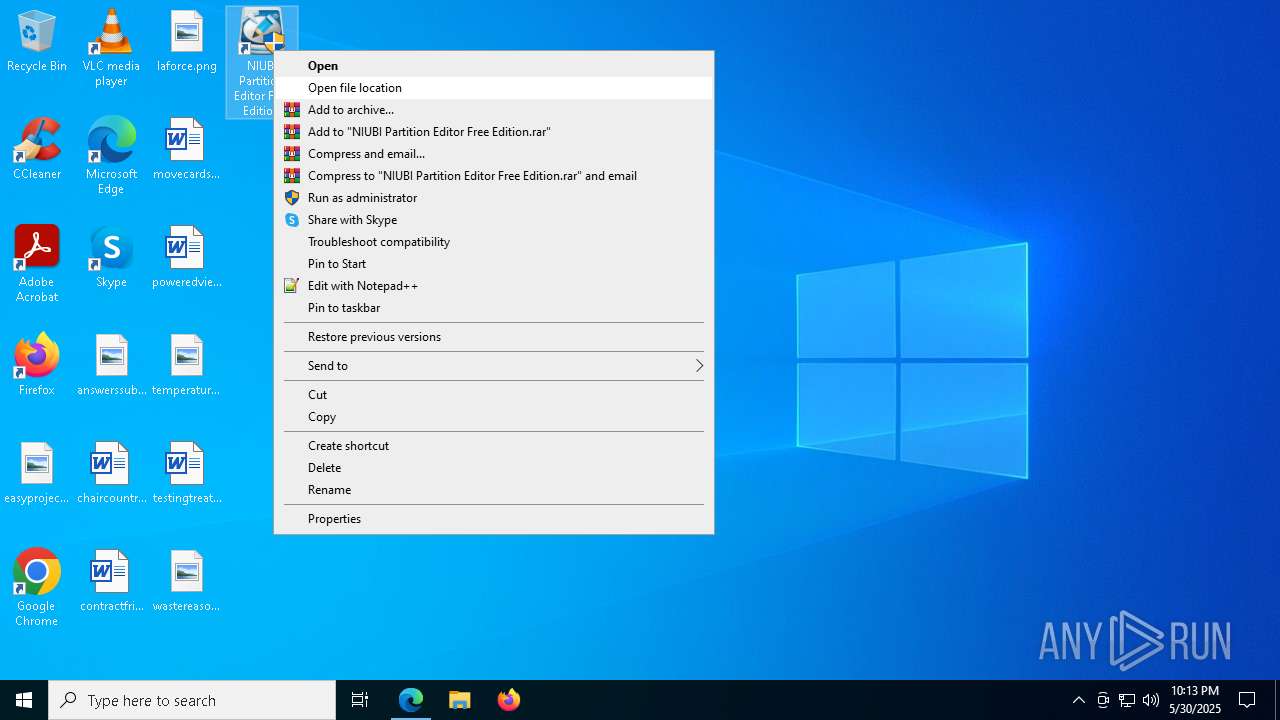Choose Pin to Start
Image resolution: width=1280 pixels, height=720 pixels.
(494, 264)
